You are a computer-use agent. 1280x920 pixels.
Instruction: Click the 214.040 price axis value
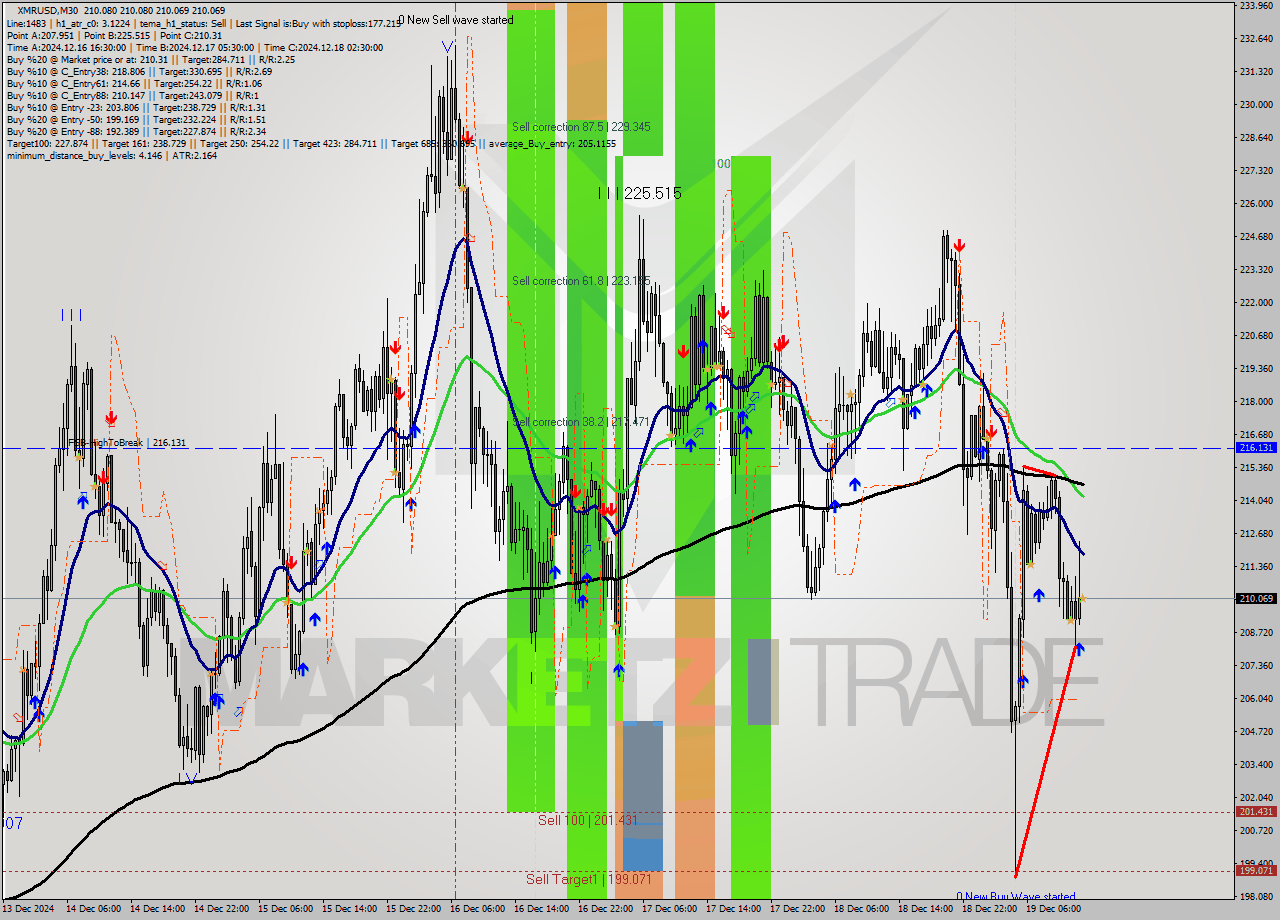point(1256,500)
